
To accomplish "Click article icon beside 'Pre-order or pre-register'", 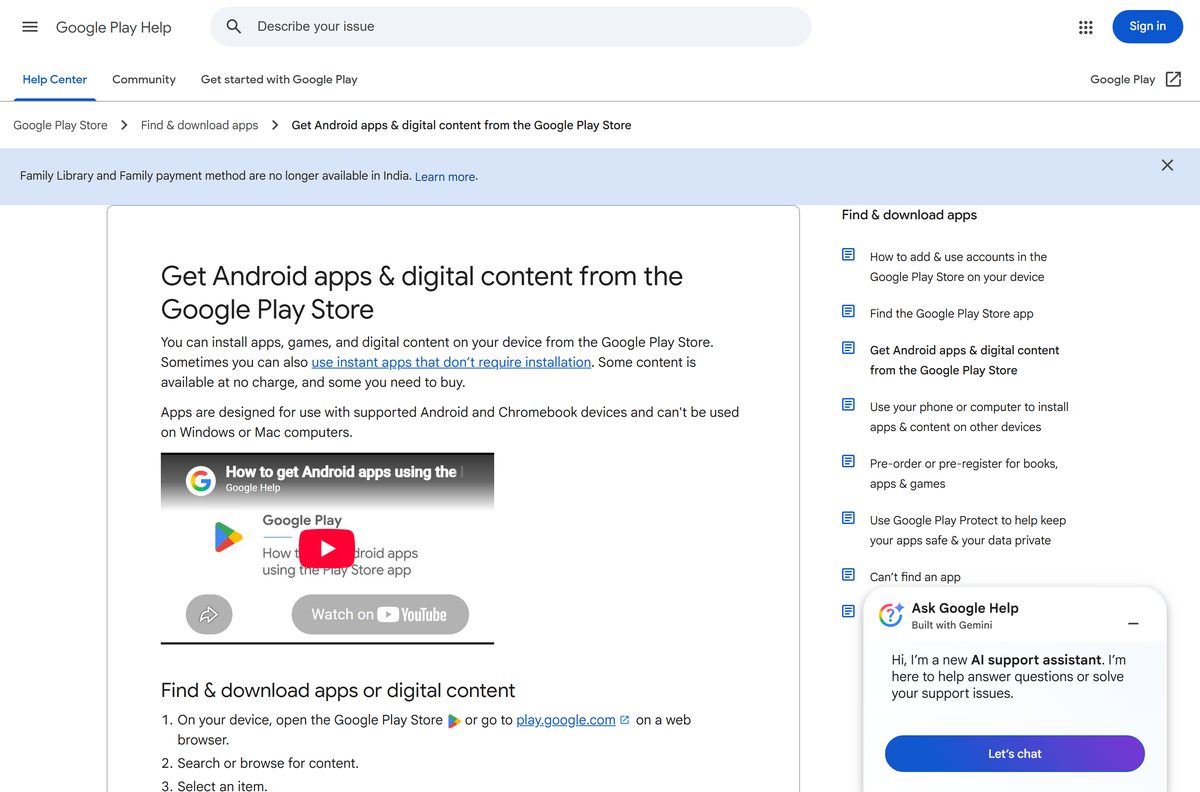I will point(849,462).
